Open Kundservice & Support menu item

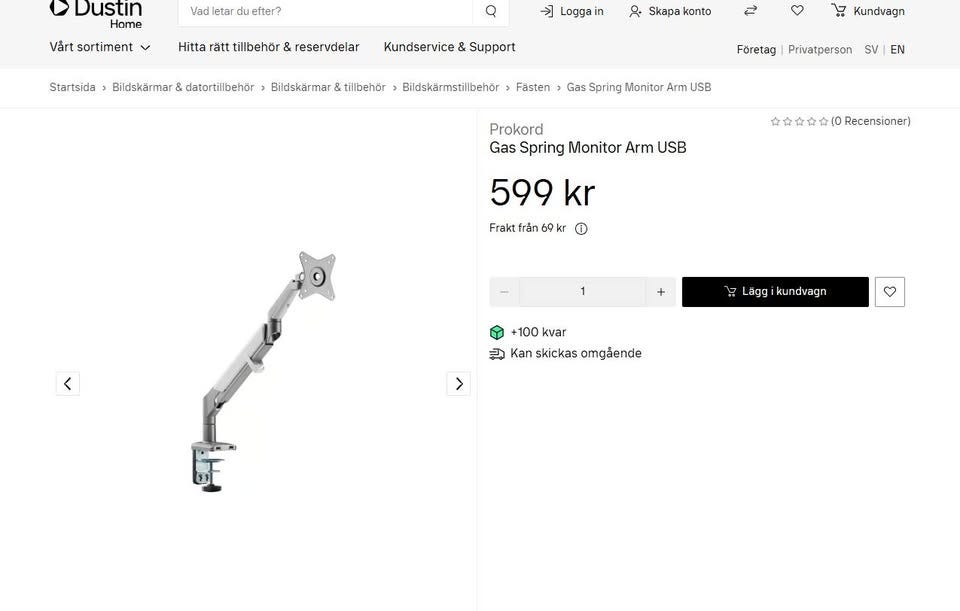[449, 47]
